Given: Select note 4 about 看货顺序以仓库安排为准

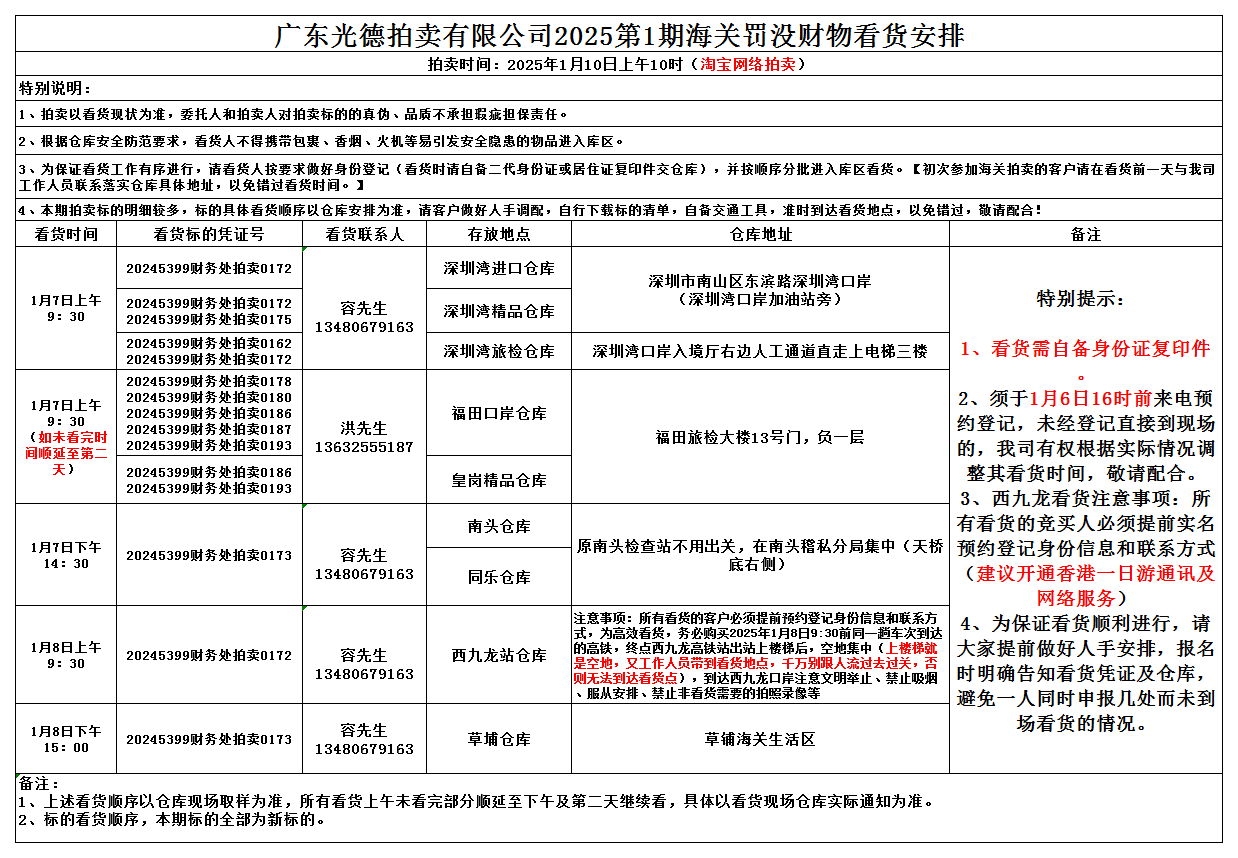Looking at the screenshot, I should (619, 210).
